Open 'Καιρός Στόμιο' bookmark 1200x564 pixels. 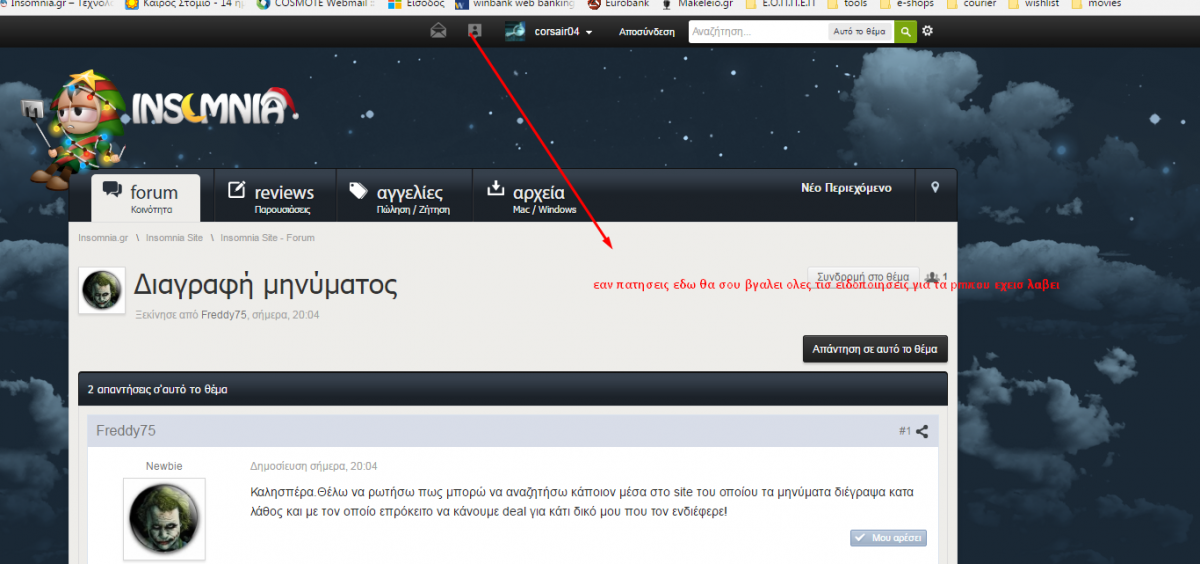tap(183, 4)
